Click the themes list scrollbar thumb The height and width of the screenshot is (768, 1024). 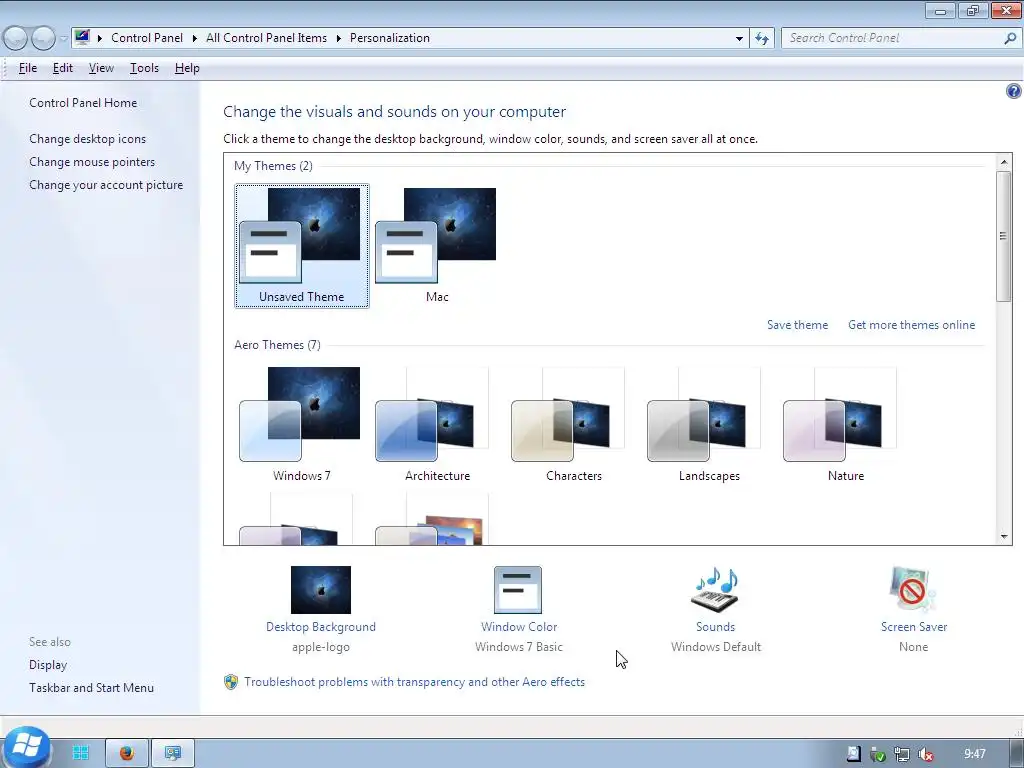coord(1004,236)
